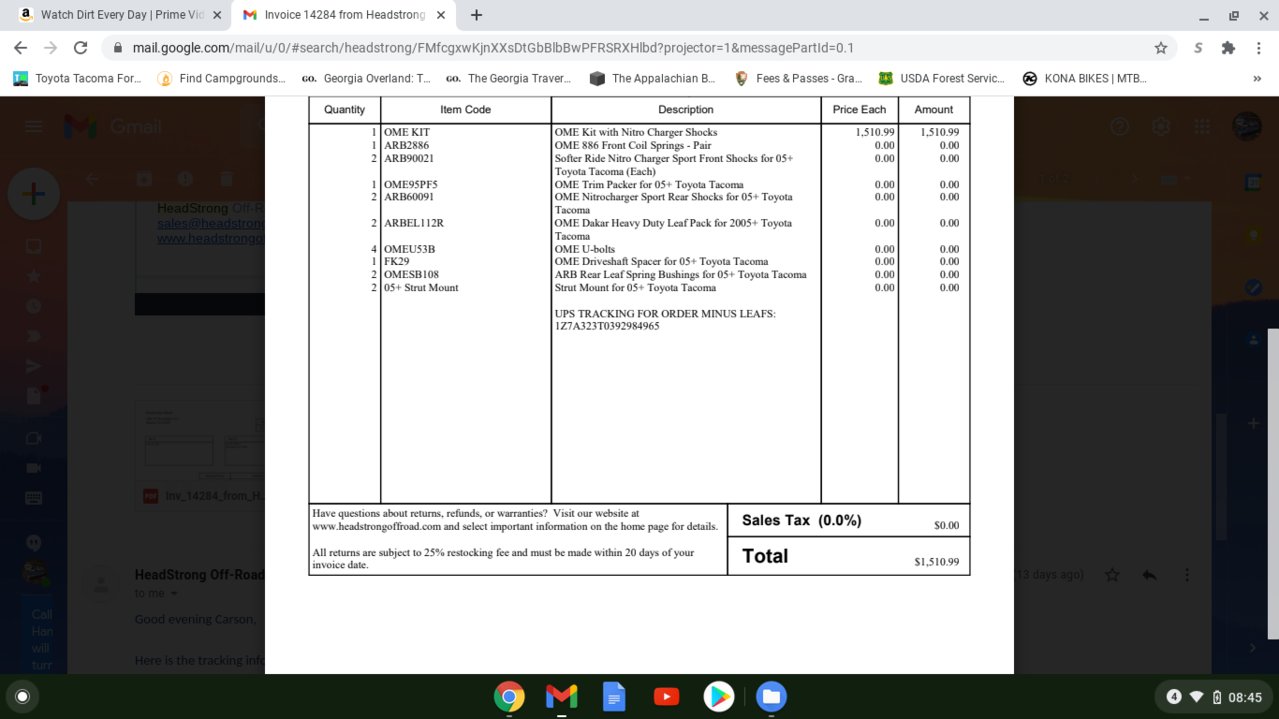
Task: Open Google Keep side panel icon
Action: 1254,234
